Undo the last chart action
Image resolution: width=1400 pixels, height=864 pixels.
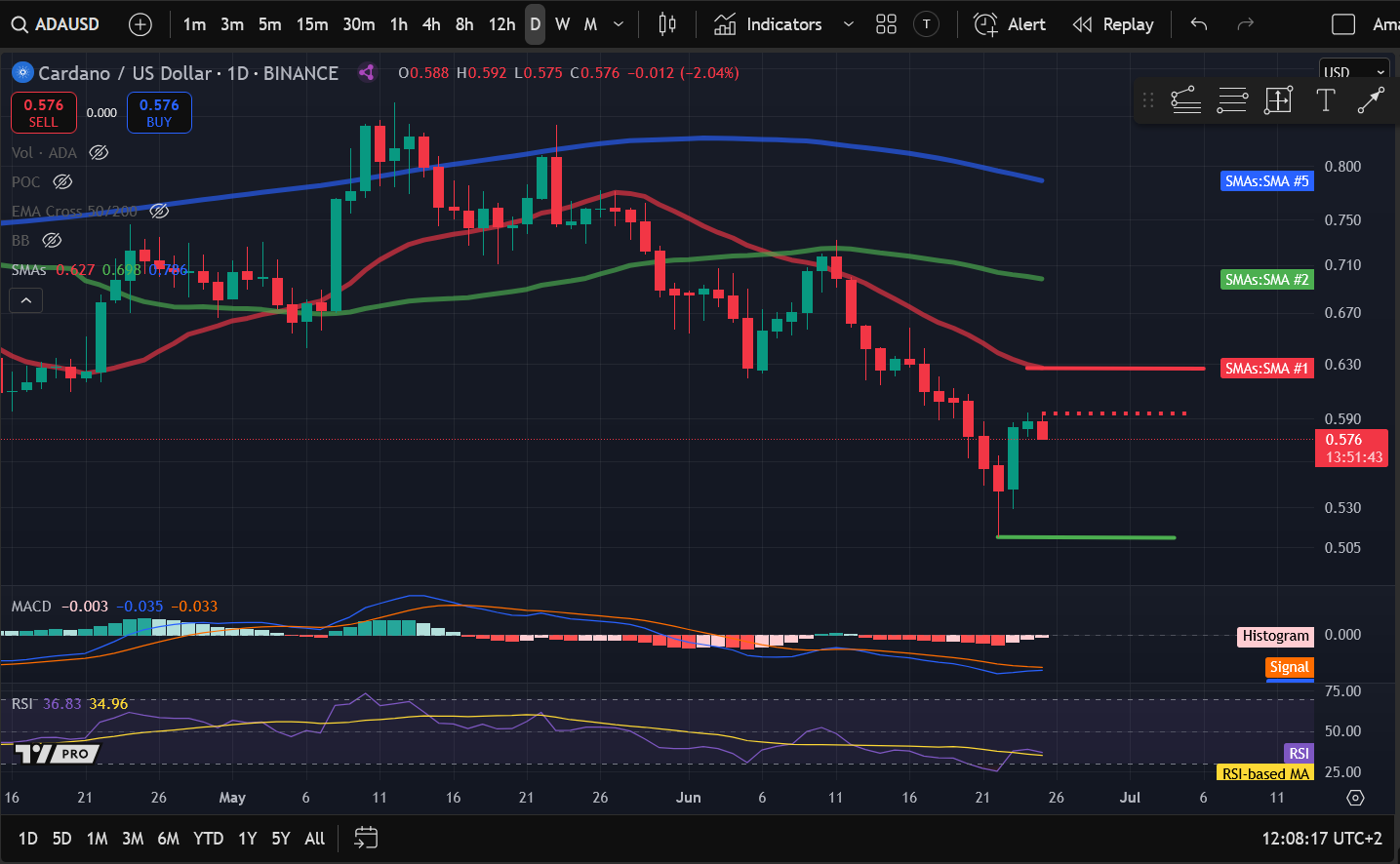[x=1199, y=24]
